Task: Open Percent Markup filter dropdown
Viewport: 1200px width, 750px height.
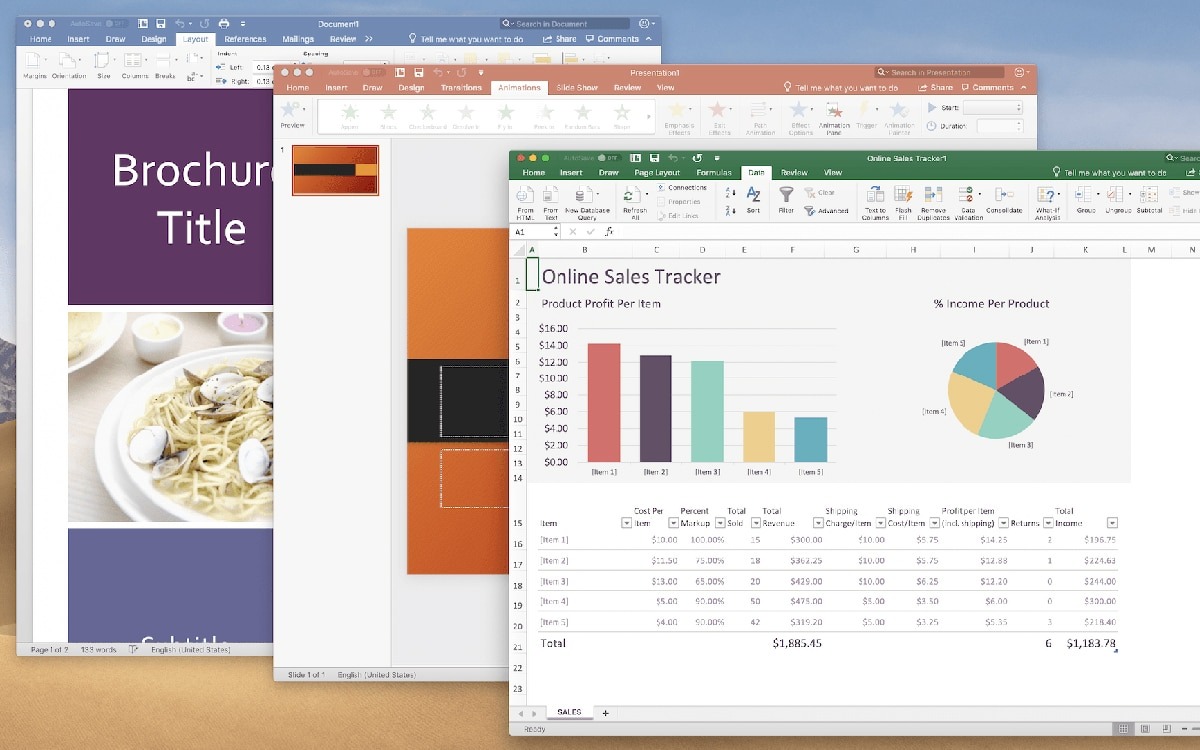Action: point(720,523)
